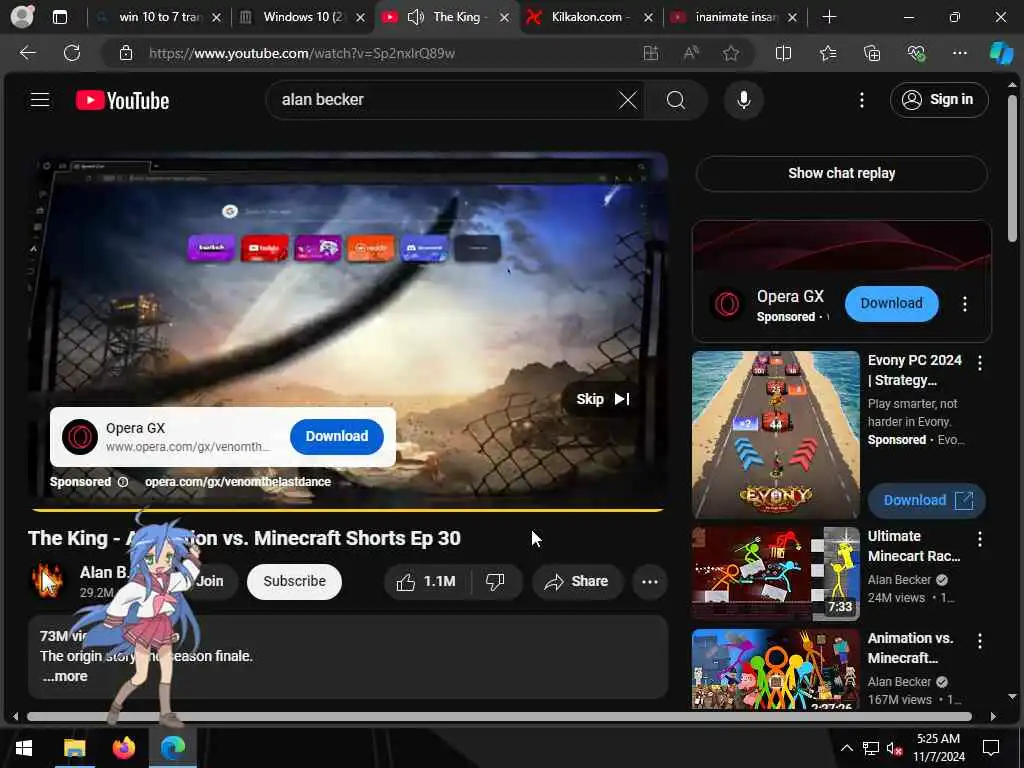The image size is (1024, 768).
Task: Select the address bar URL
Action: click(302, 54)
